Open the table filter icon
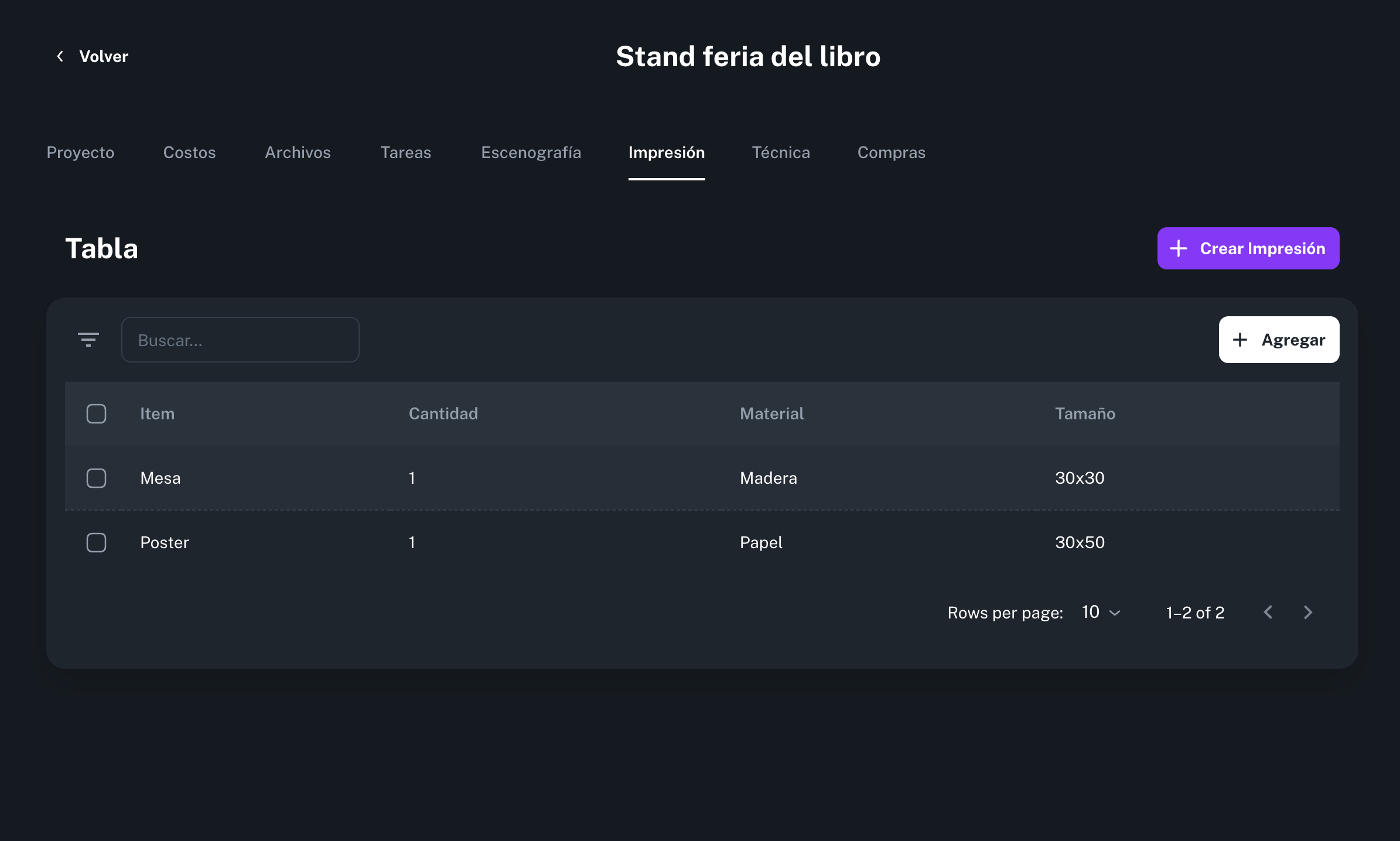 pyautogui.click(x=88, y=339)
